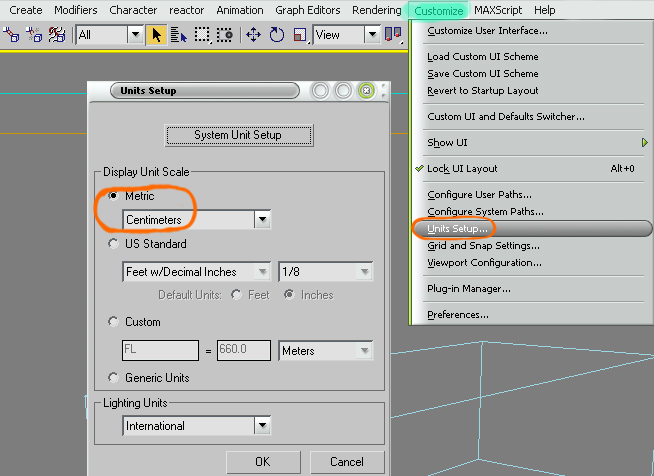Choose Grid and Snap Settings menu entry

click(x=484, y=245)
